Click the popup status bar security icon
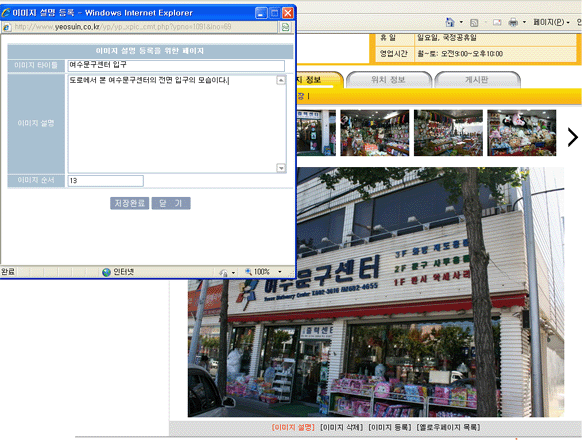Screen dimensions: 582x440 coord(223,273)
